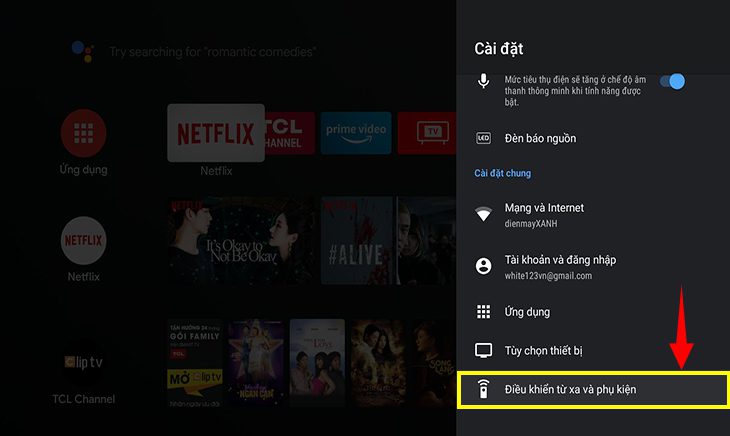This screenshot has width=730, height=436.
Task: Click the Wi-Fi network icon
Action: (484, 214)
